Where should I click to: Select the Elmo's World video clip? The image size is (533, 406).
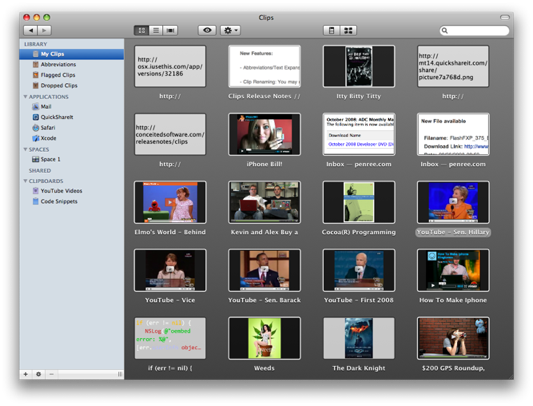(x=170, y=202)
